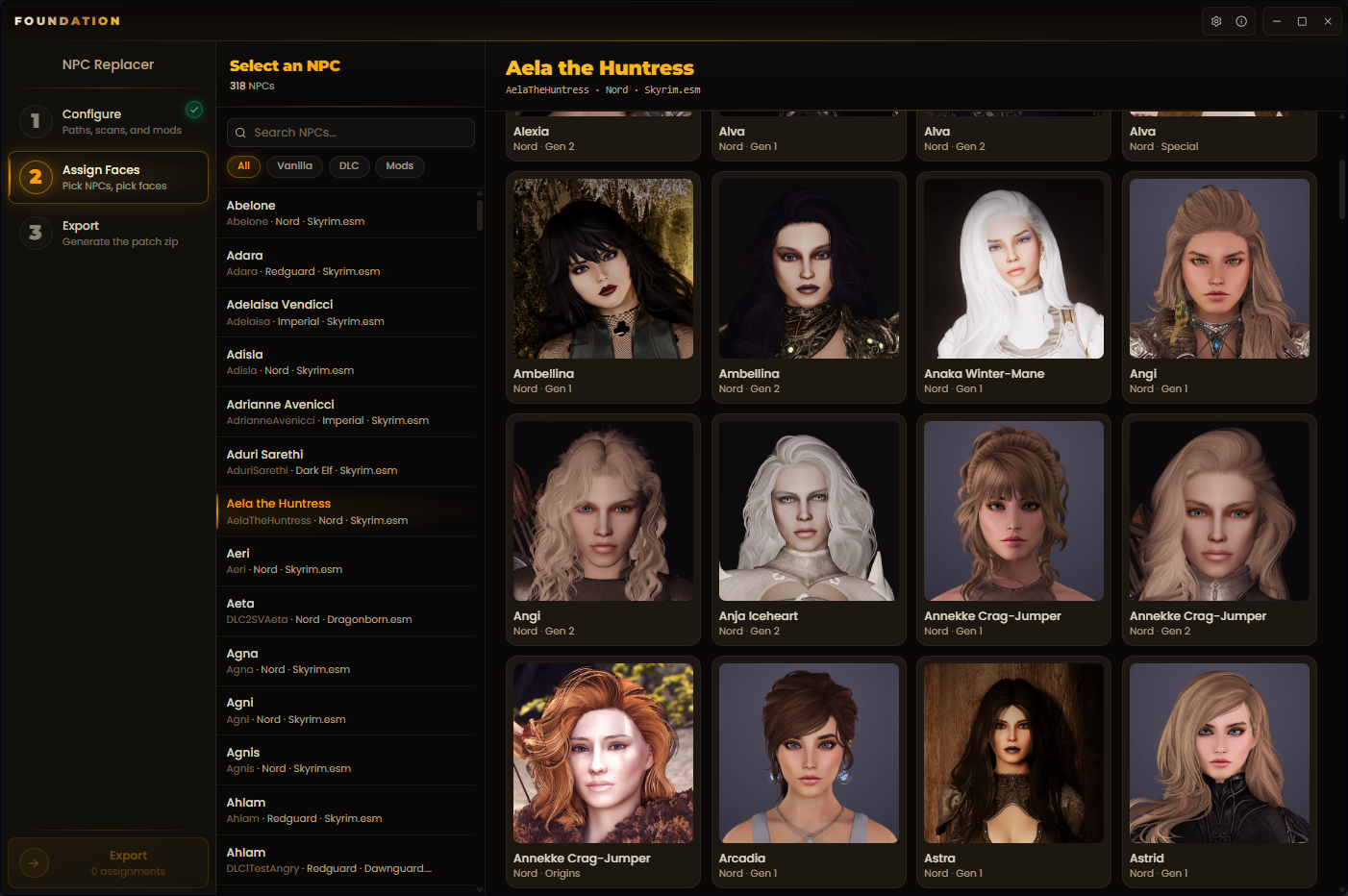Open the info icon in the title bar

coord(1241,21)
